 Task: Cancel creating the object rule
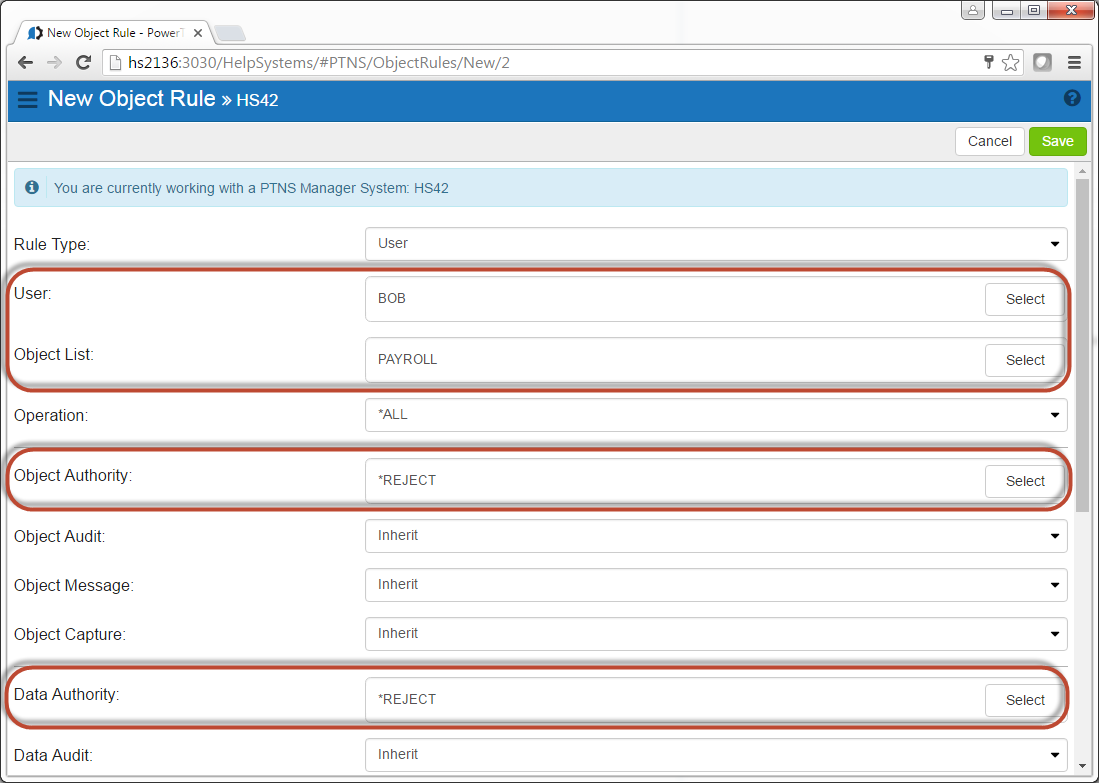pyautogui.click(x=989, y=141)
